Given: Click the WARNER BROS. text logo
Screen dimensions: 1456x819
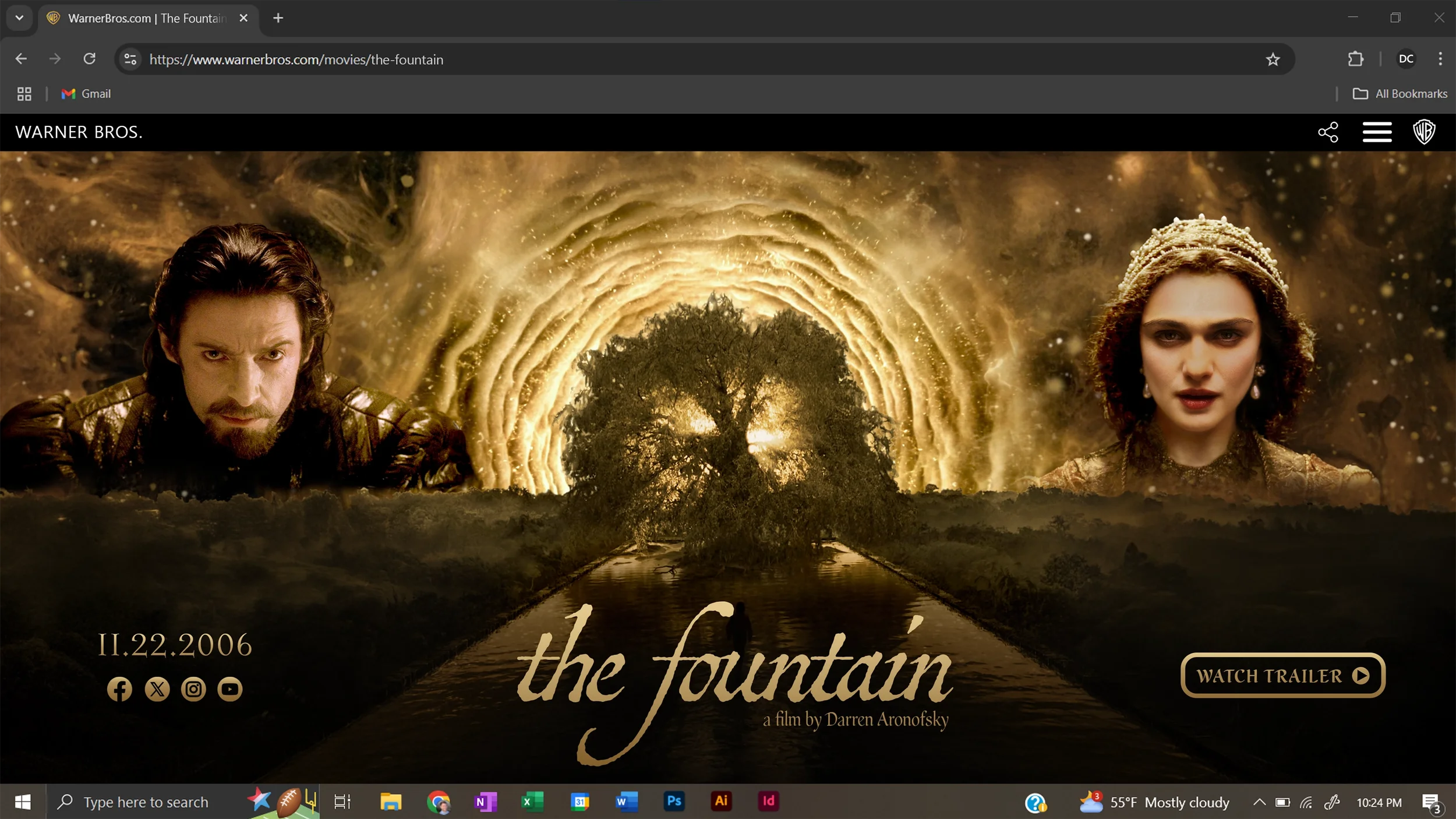Looking at the screenshot, I should click(79, 132).
